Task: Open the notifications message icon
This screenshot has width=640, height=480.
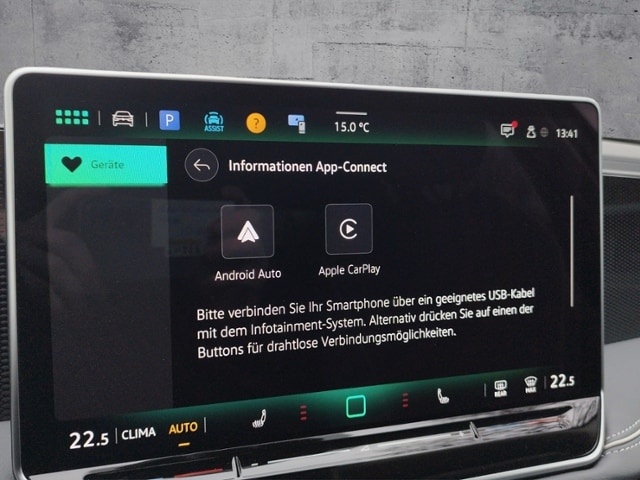Action: tap(508, 131)
